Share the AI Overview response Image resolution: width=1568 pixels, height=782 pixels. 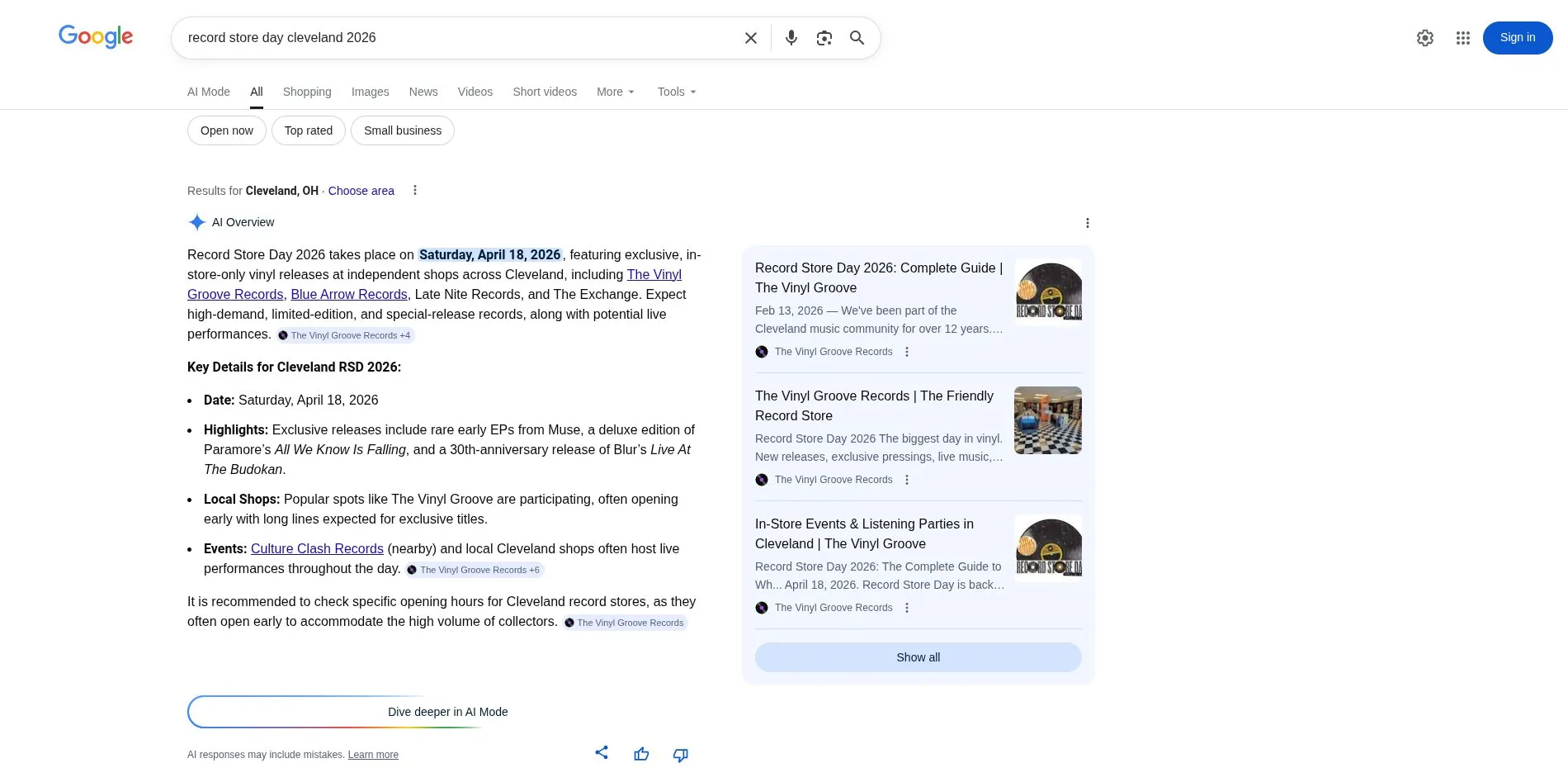[602, 753]
